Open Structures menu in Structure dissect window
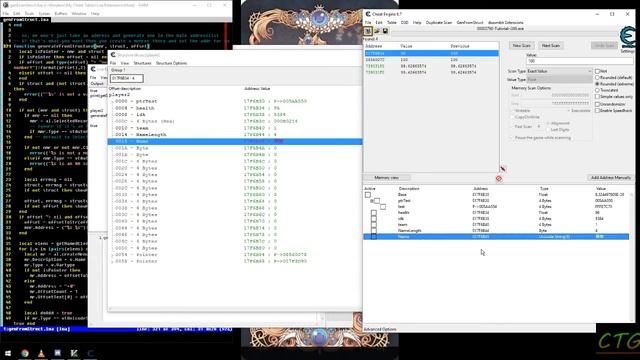This screenshot has height=360, width=640. pos(142,63)
